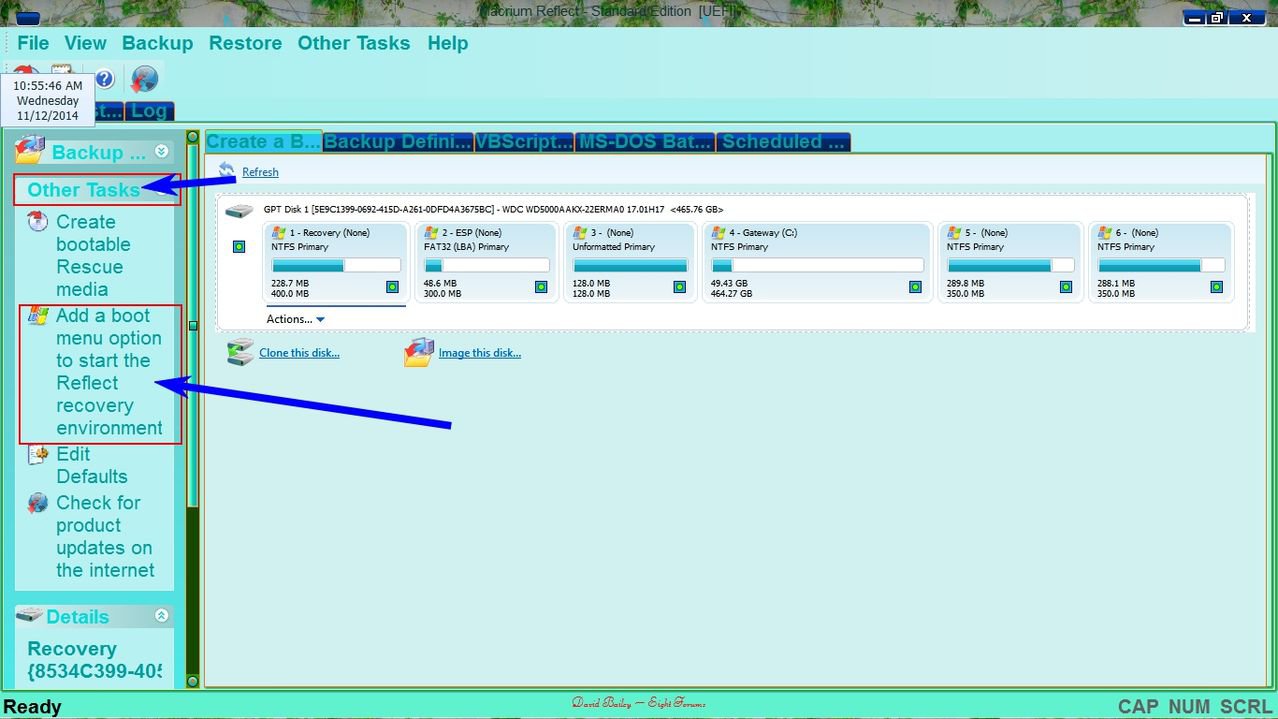The image size is (1278, 719).
Task: Toggle checkbox for 4 - Gateway (C:) partition
Action: 915,287
